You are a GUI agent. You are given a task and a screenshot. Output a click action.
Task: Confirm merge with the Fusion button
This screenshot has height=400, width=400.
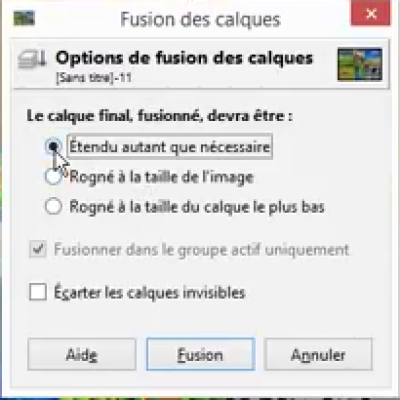pos(200,354)
